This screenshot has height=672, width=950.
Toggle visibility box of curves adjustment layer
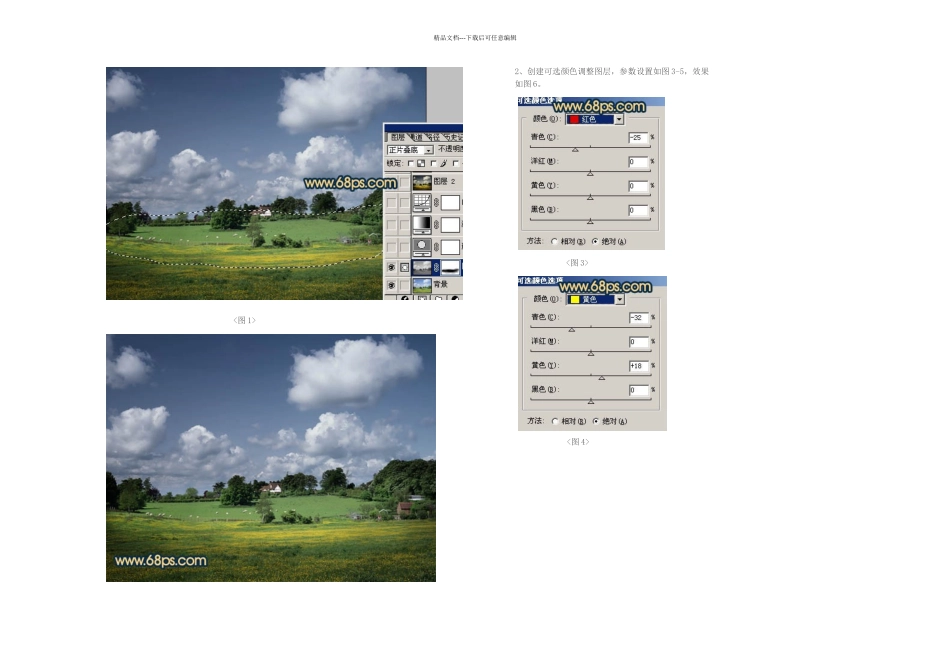[x=392, y=202]
